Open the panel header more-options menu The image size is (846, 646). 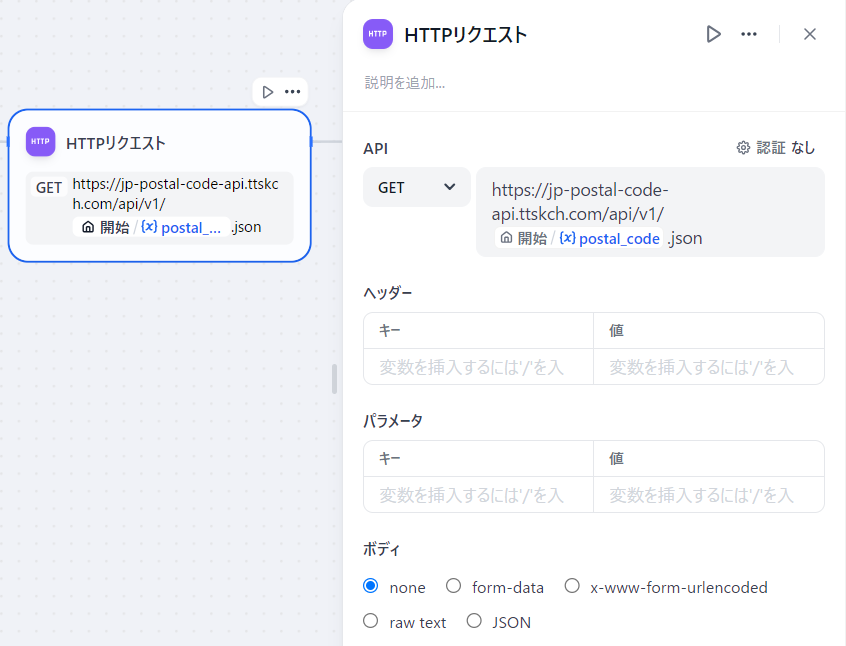pyautogui.click(x=749, y=34)
